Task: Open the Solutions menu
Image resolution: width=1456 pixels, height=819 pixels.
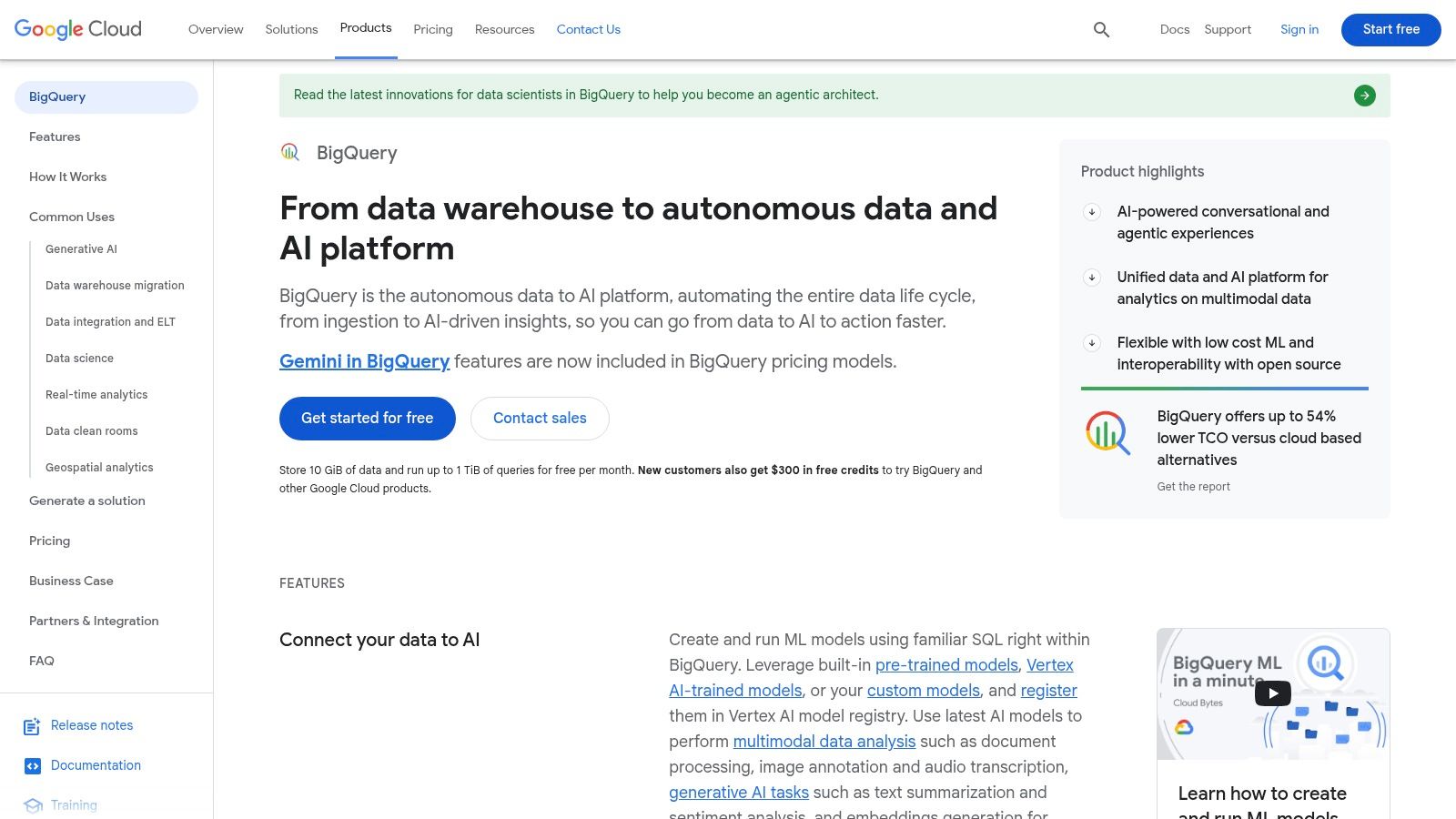Action: (291, 29)
